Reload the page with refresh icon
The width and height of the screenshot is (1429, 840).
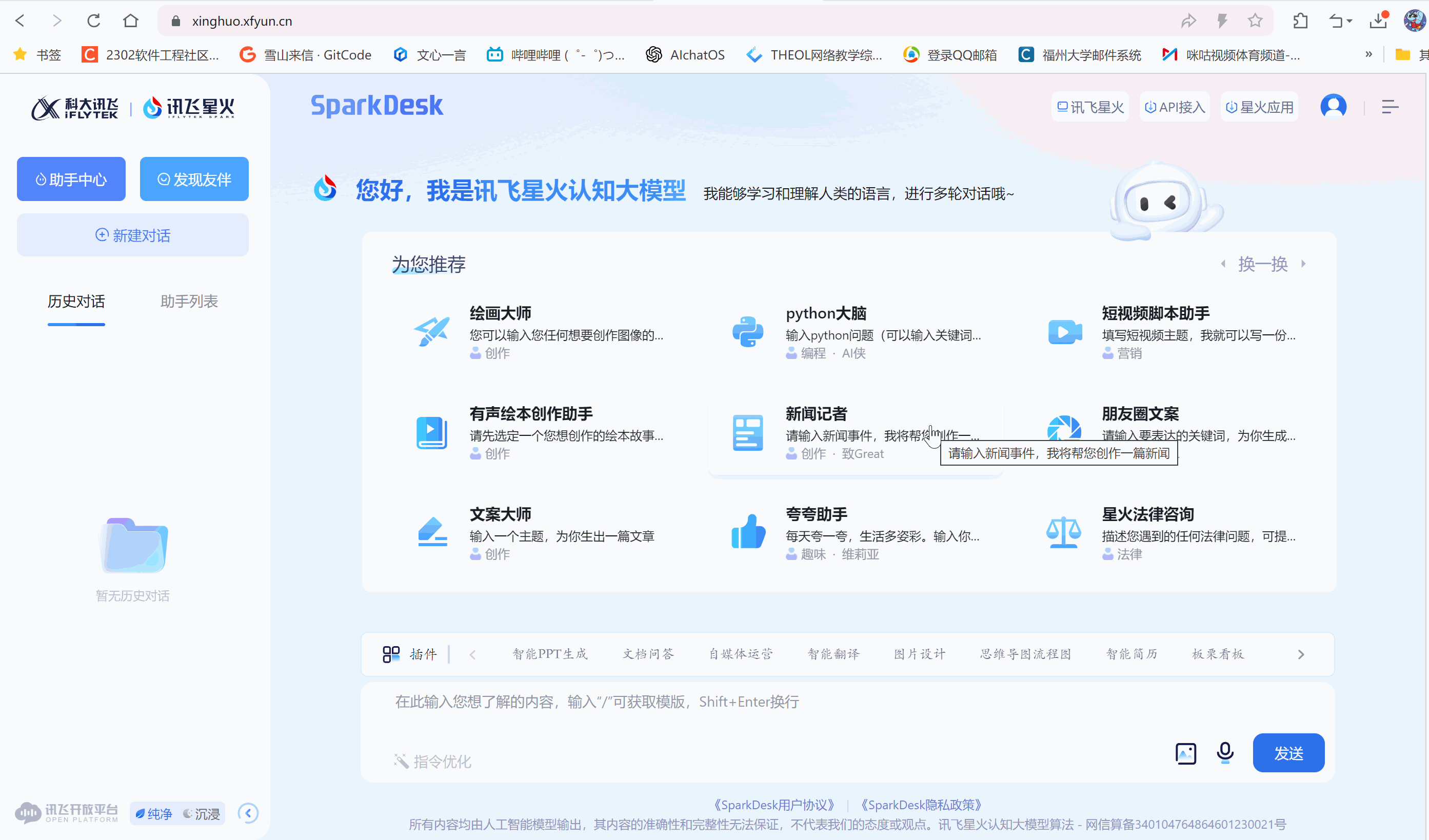pos(93,21)
